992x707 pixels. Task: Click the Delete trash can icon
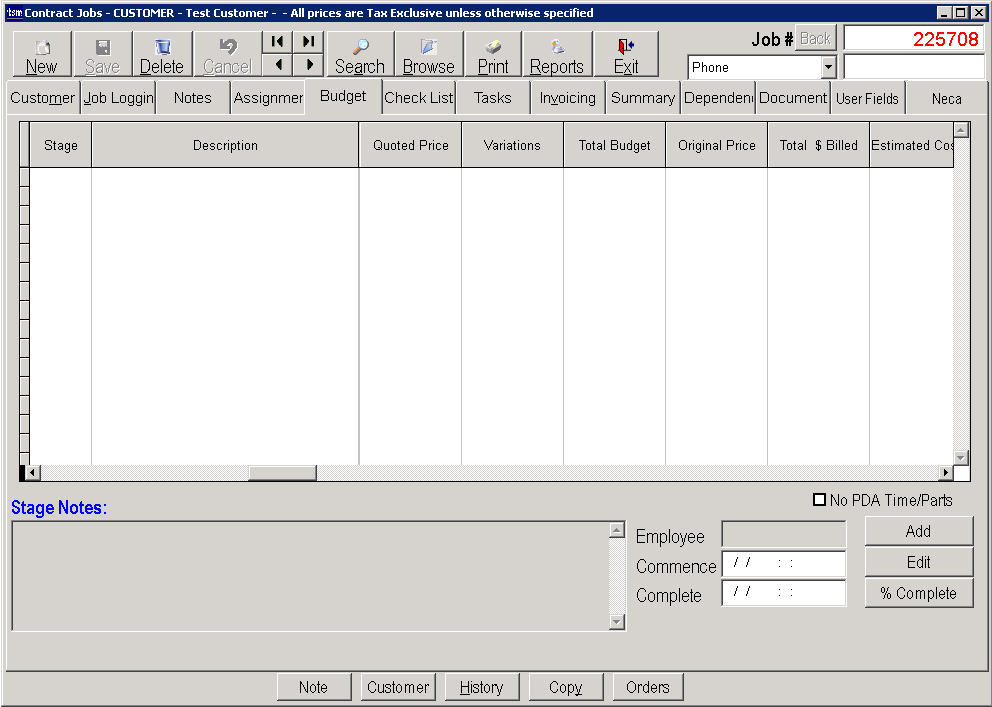point(162,48)
